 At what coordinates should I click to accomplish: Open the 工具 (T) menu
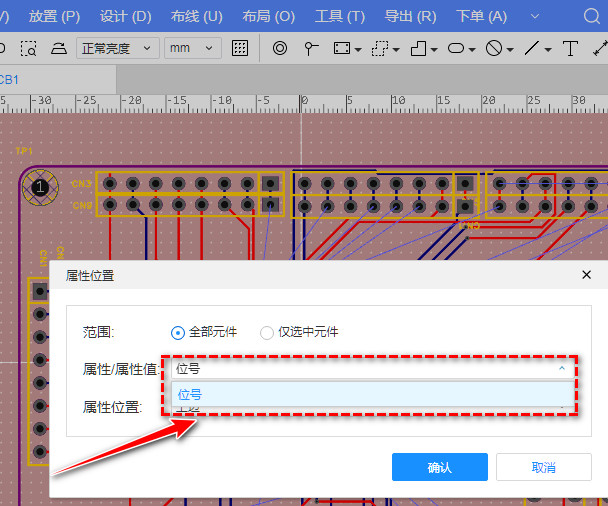click(340, 17)
